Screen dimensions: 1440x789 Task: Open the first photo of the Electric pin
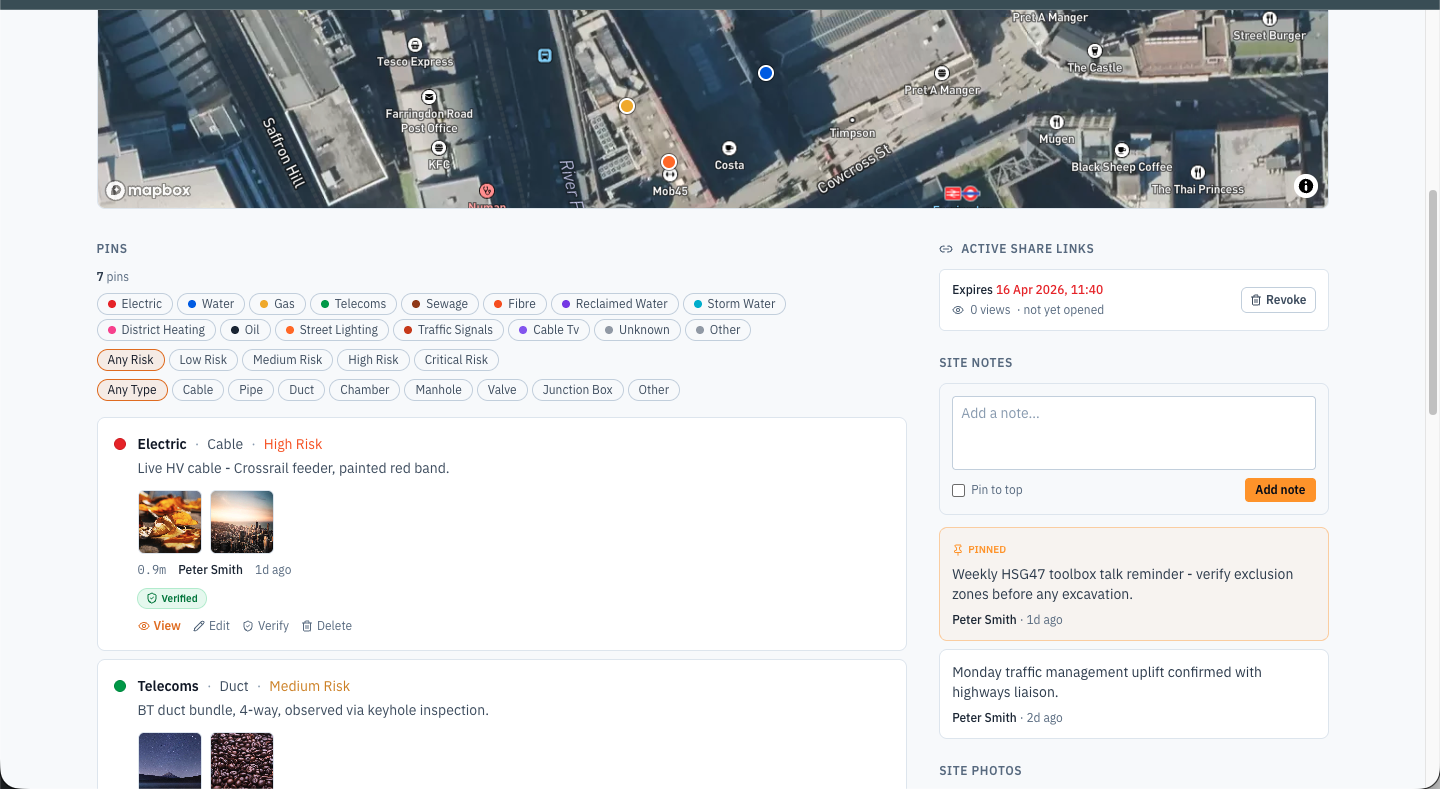click(x=169, y=521)
